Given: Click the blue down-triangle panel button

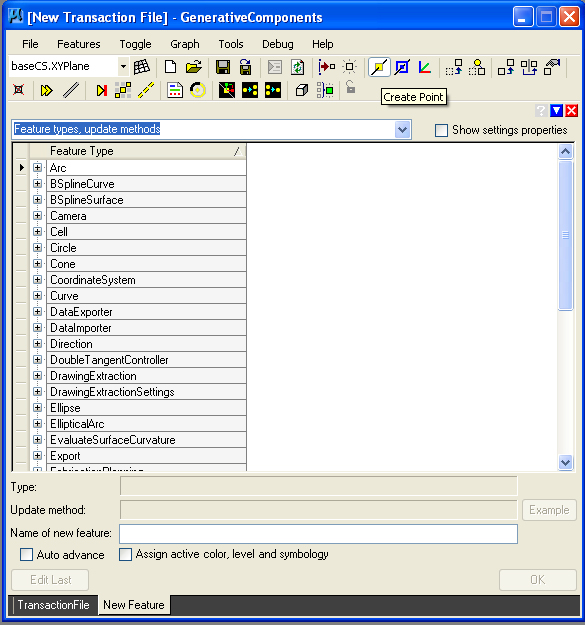Looking at the screenshot, I should tap(556, 110).
